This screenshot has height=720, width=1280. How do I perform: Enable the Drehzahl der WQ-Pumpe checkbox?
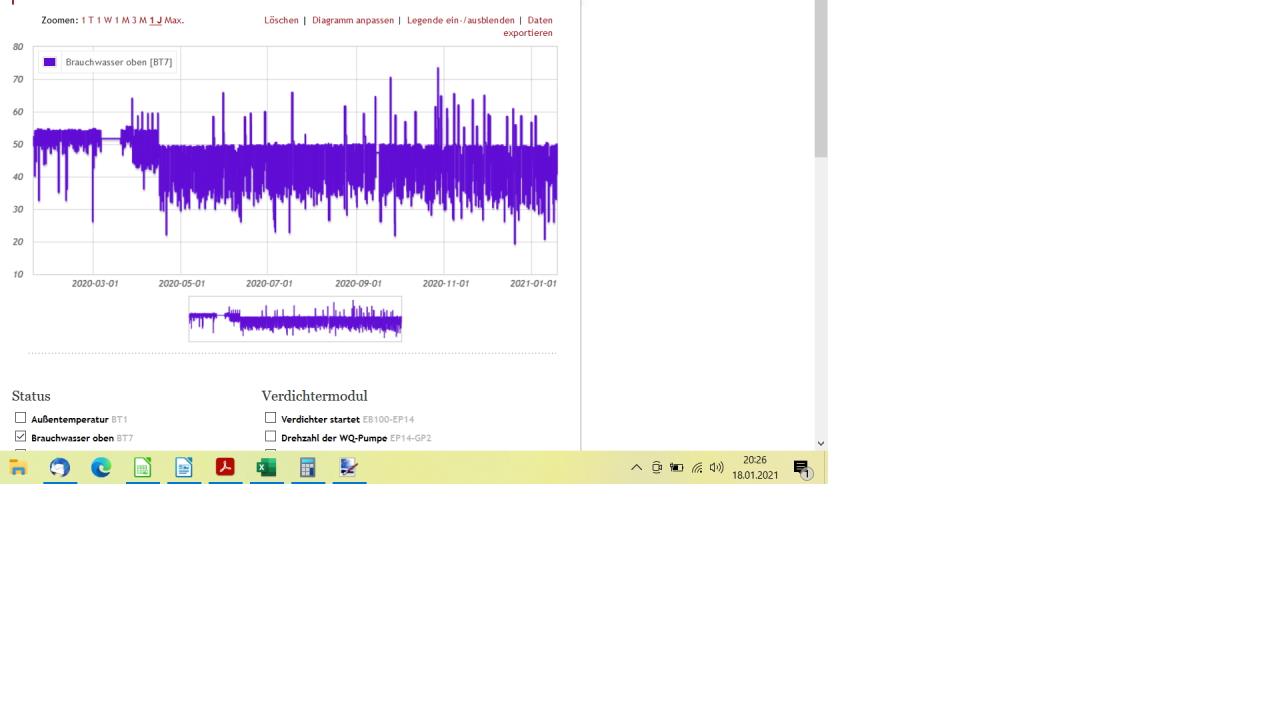pyautogui.click(x=270, y=437)
